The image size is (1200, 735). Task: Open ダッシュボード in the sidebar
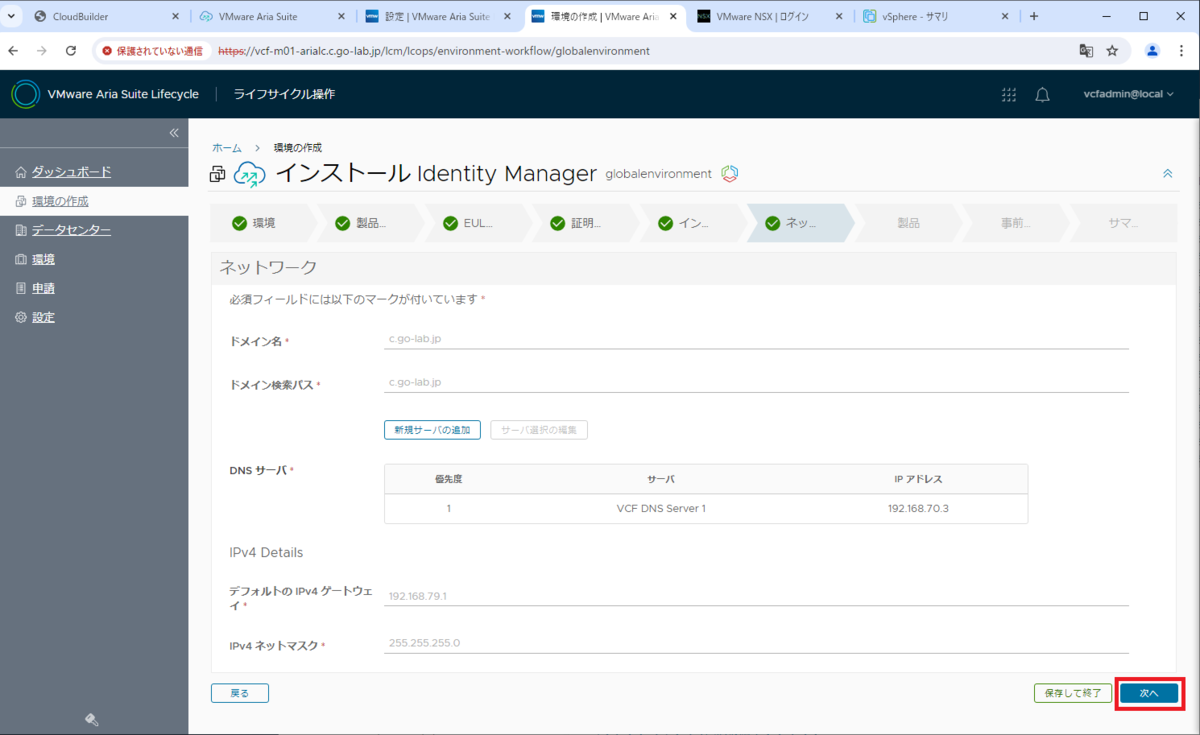coord(71,172)
